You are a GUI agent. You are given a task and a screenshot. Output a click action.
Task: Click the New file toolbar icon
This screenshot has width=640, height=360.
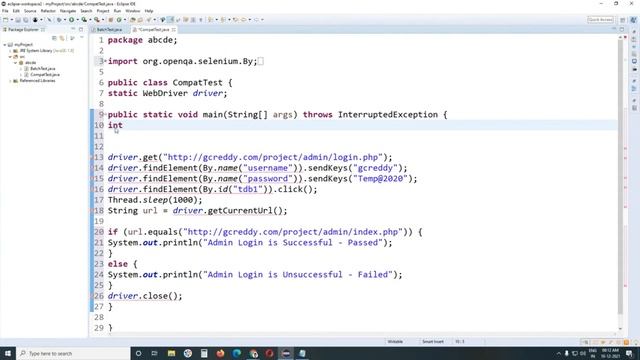point(6,20)
